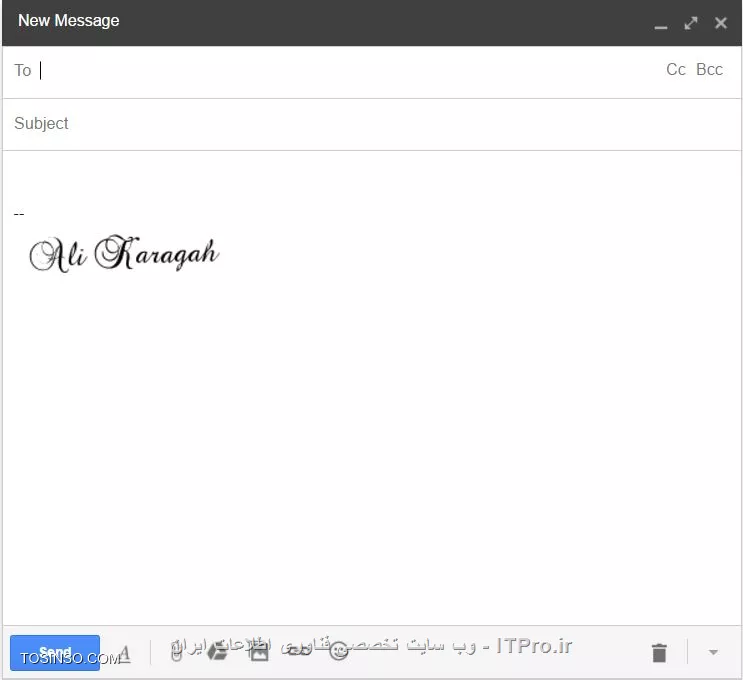
Task: Insert files using the Google Drive icon
Action: [x=217, y=652]
